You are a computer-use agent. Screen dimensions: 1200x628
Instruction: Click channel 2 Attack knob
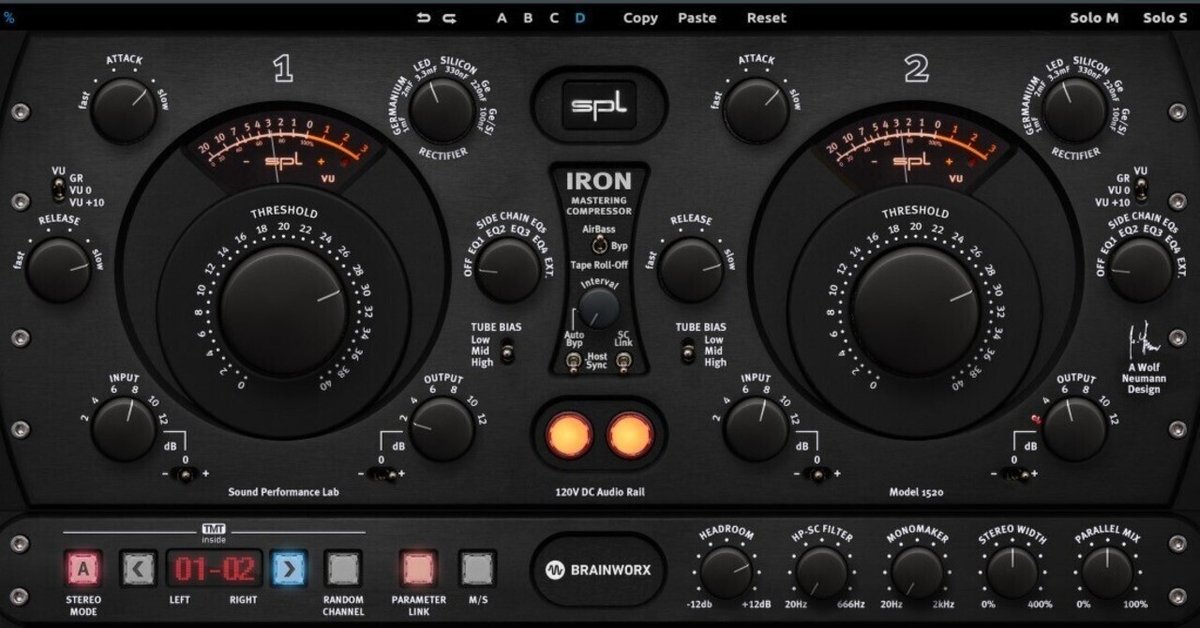(755, 110)
